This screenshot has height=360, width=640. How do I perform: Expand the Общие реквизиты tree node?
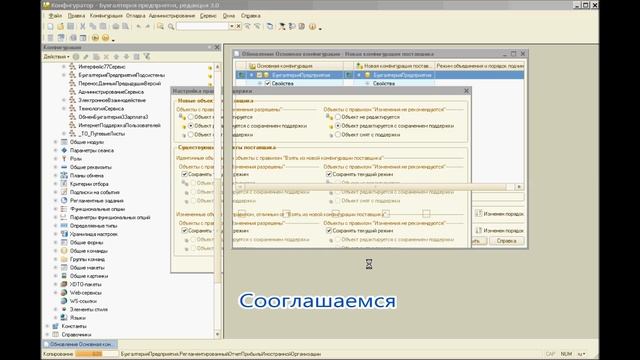click(x=56, y=167)
